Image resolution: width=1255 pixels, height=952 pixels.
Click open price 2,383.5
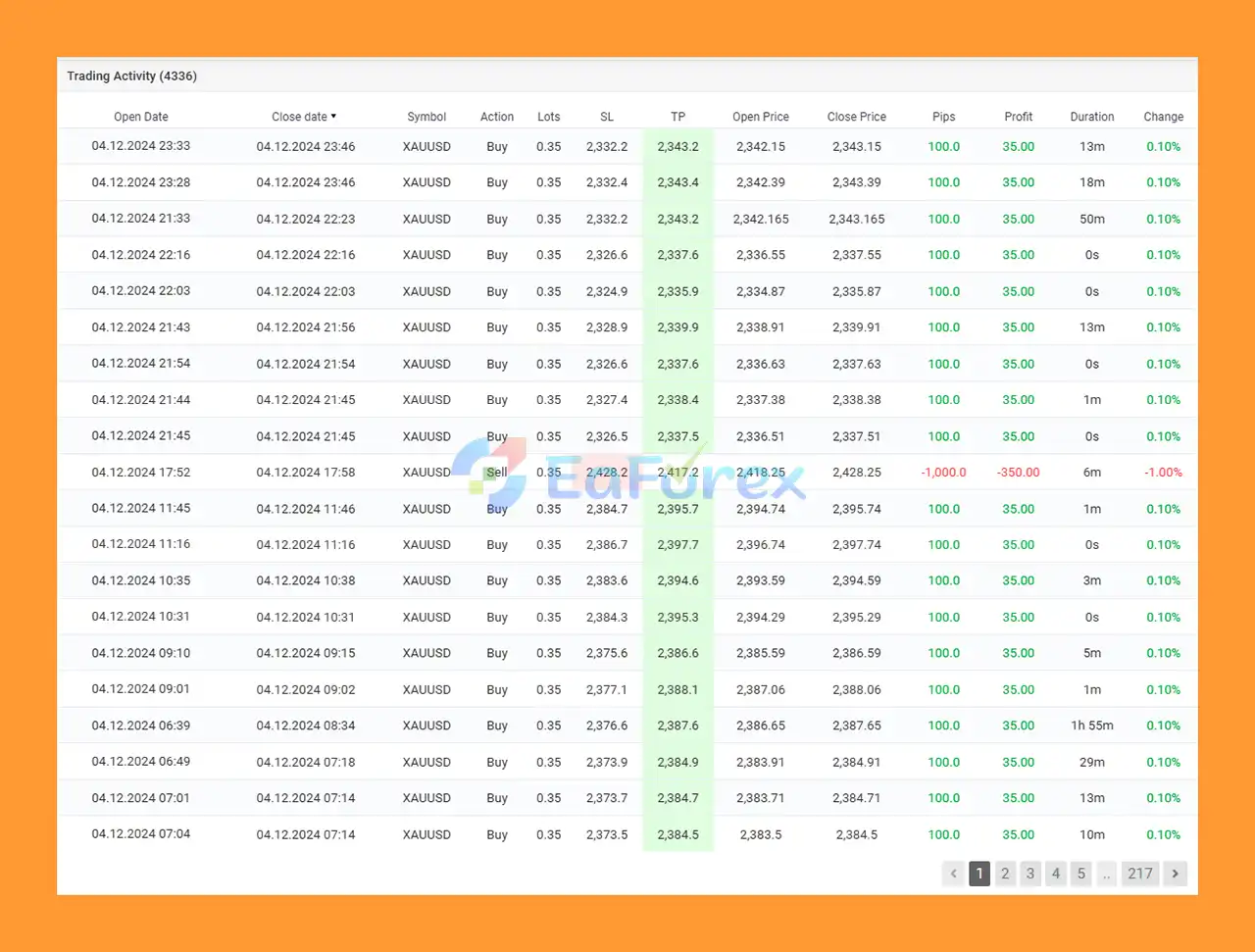[761, 834]
